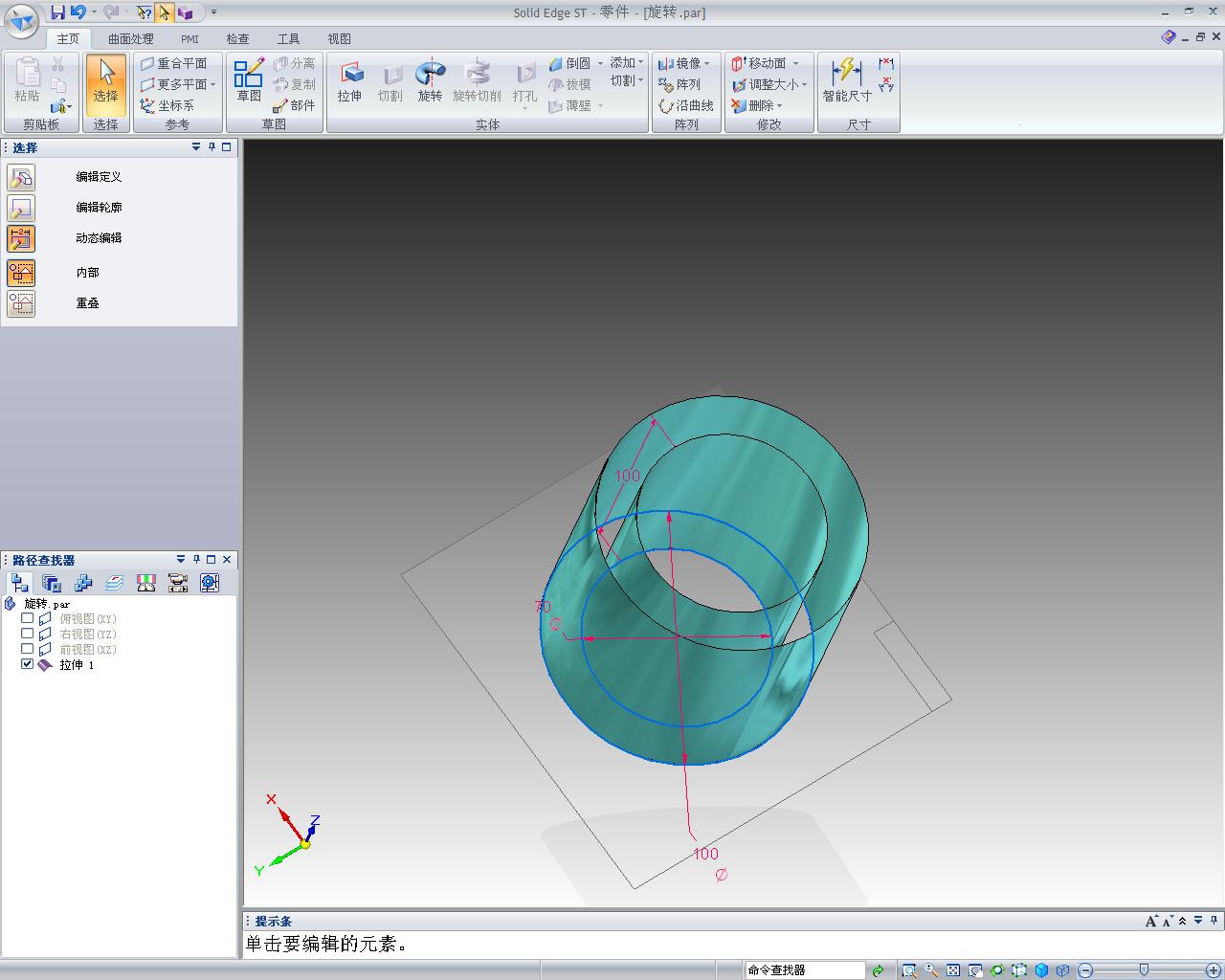This screenshot has width=1225, height=980.
Task: Close the 路径查找器 panel
Action: 227,559
